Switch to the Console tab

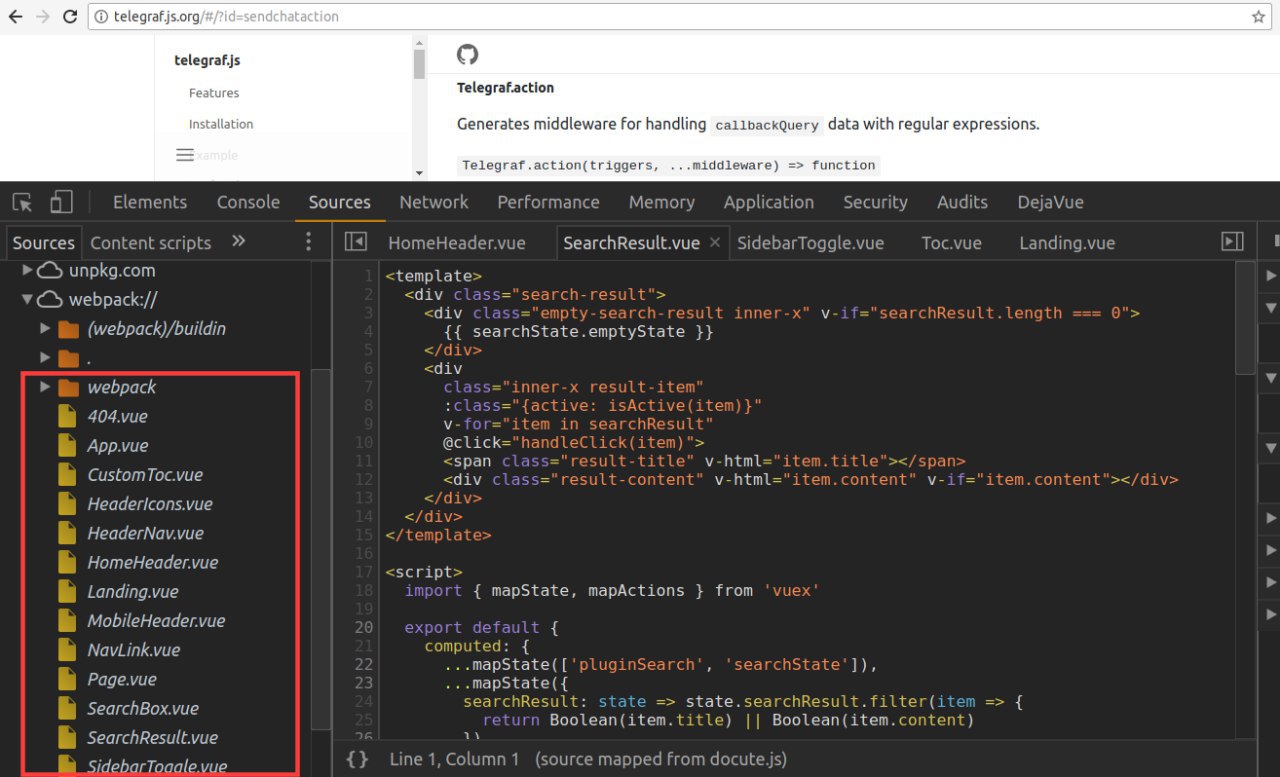(x=248, y=202)
